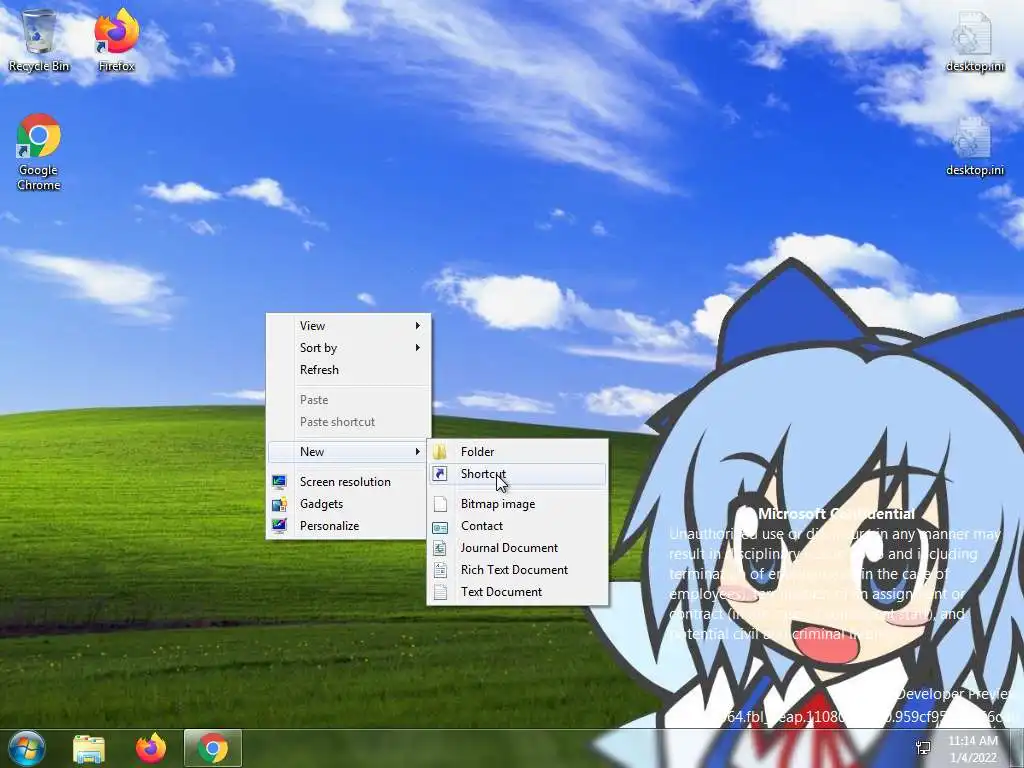Viewport: 1024px width, 768px height.
Task: Launch Firefox from the taskbar
Action: pos(151,749)
